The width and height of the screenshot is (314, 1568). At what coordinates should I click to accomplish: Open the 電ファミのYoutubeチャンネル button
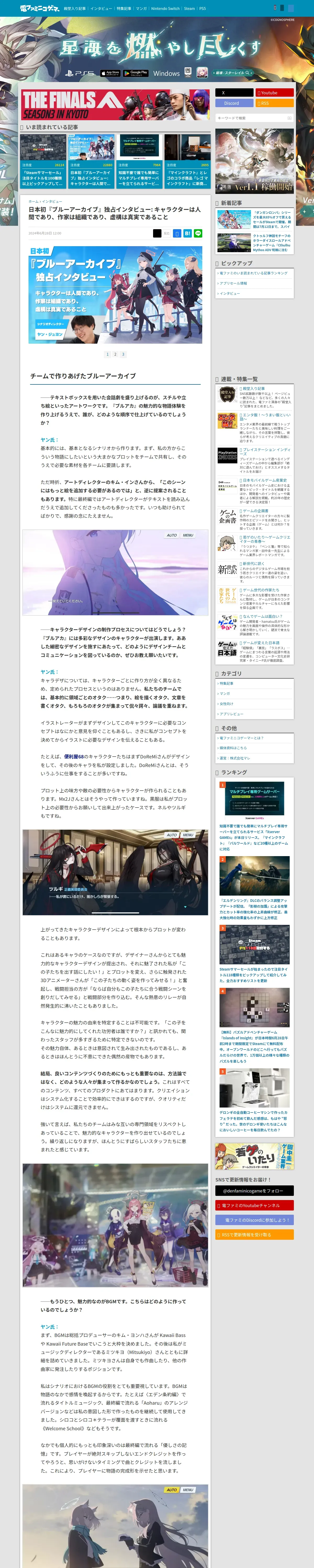pyautogui.click(x=254, y=1205)
